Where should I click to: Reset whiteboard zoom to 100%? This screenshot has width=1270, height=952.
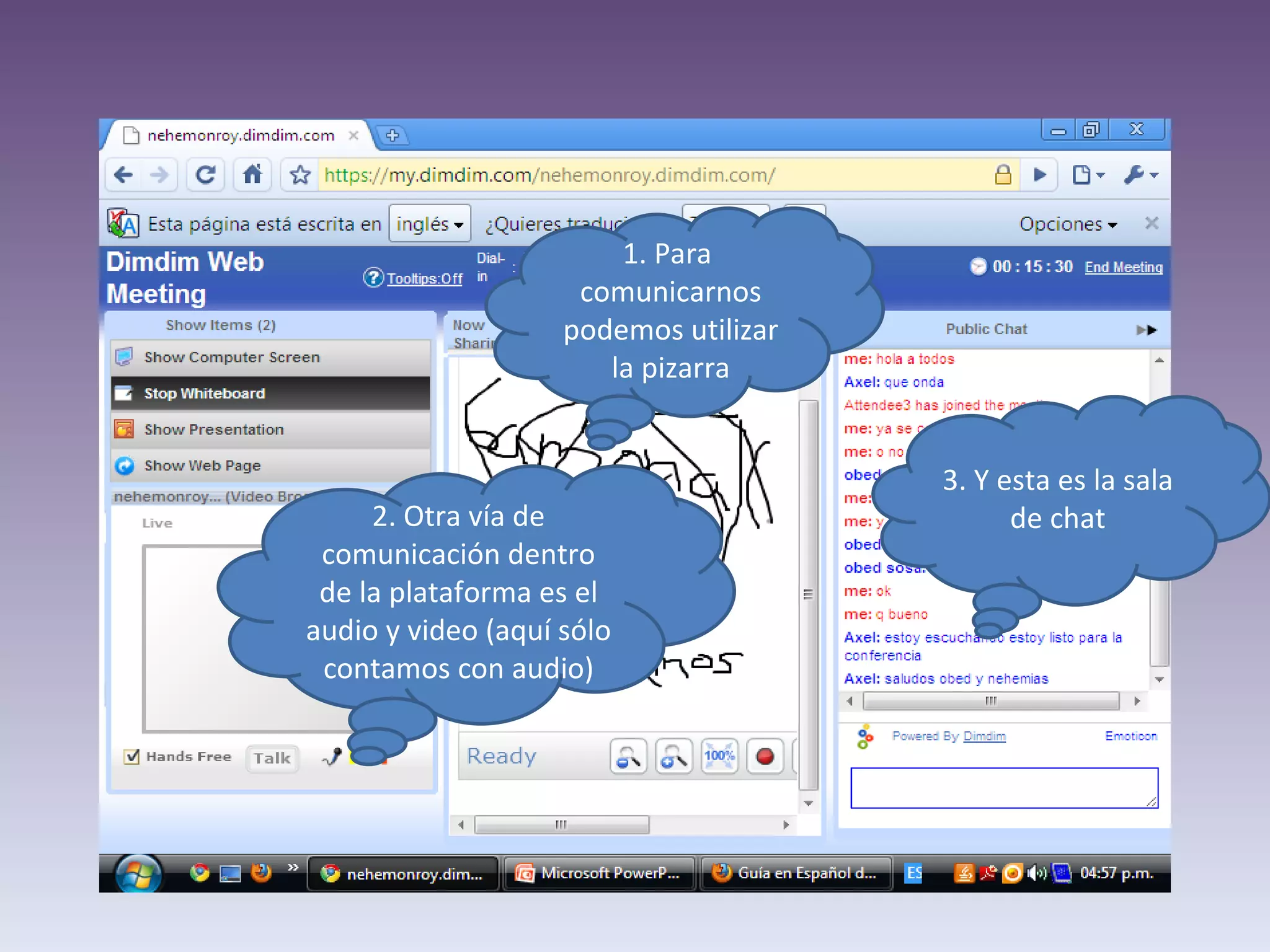[x=719, y=757]
